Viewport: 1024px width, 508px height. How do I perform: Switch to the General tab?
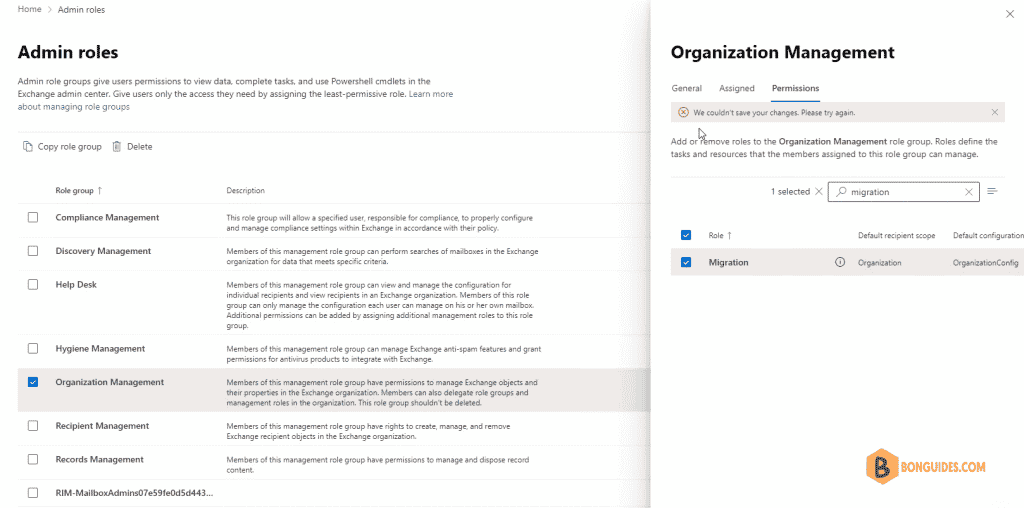coord(686,88)
